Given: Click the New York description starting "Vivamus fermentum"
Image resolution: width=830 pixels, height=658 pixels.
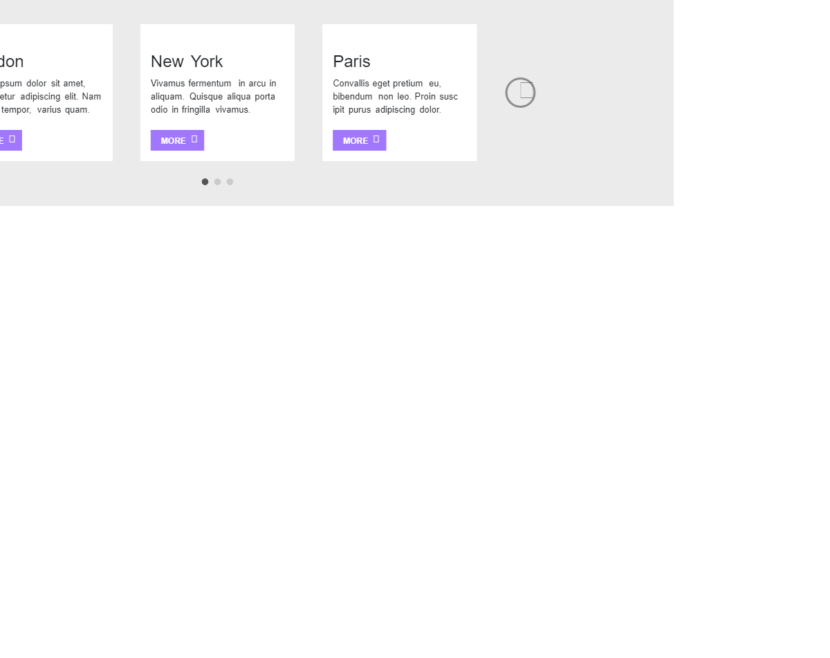Looking at the screenshot, I should (213, 96).
